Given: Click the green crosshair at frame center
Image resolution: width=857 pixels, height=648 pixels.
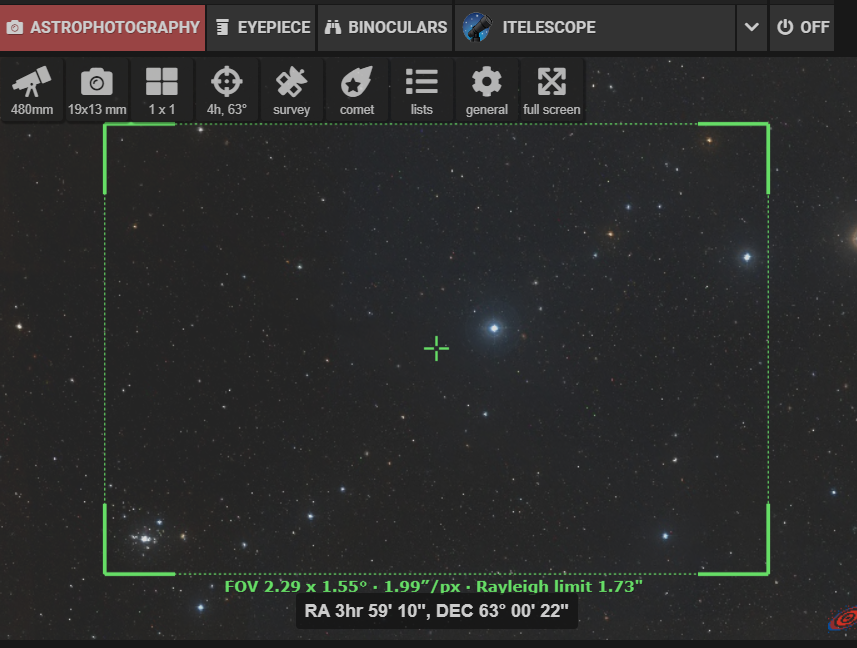Looking at the screenshot, I should (436, 349).
